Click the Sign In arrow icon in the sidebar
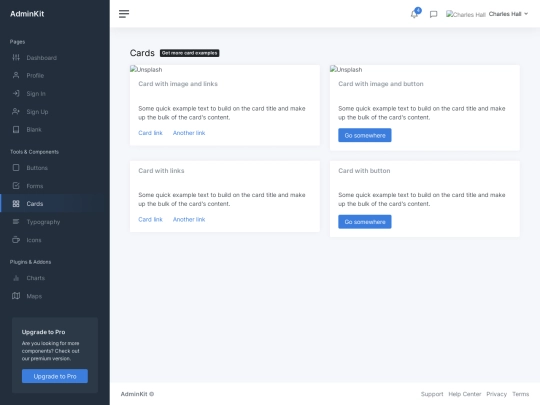The width and height of the screenshot is (540, 405). (x=16, y=93)
